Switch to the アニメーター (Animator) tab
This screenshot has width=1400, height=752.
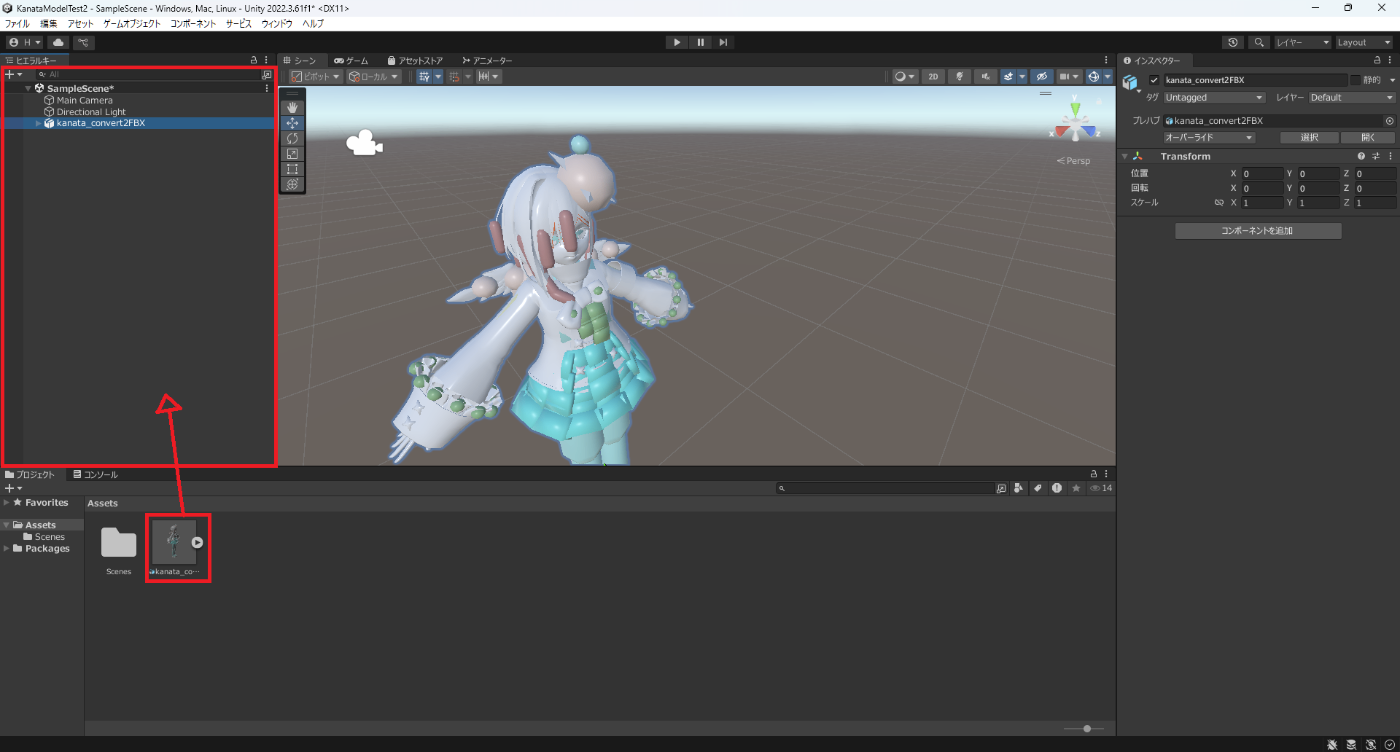point(485,60)
